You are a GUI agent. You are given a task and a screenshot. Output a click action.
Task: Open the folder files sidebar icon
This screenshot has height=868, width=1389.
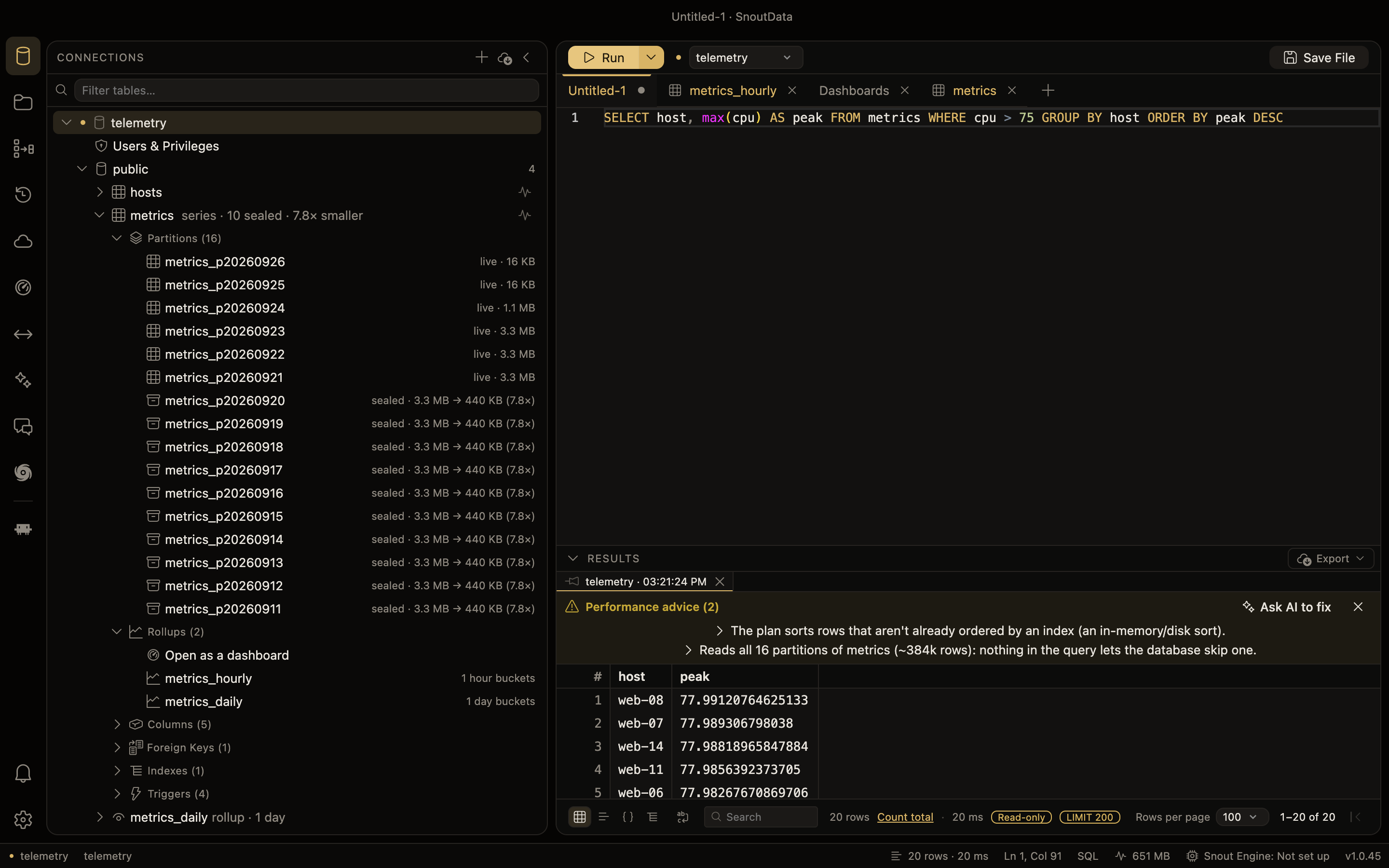click(23, 102)
